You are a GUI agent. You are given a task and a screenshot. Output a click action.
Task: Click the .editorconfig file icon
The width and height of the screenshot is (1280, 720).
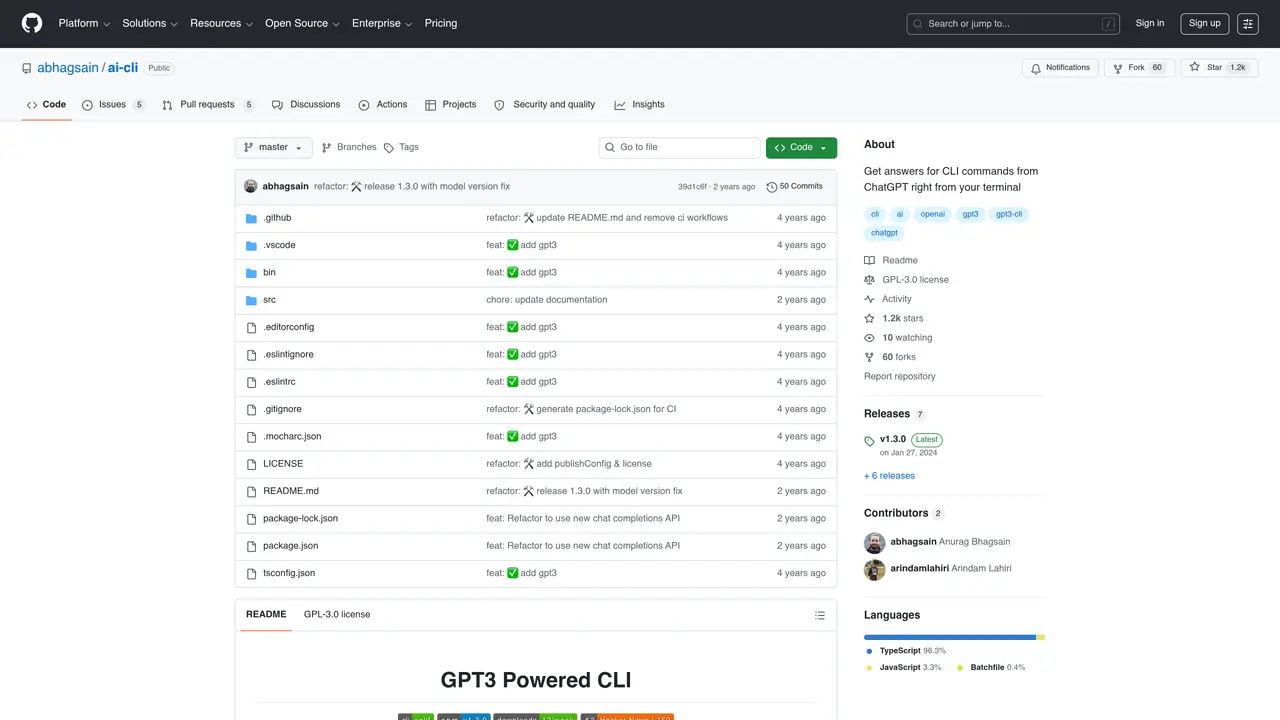tap(252, 327)
